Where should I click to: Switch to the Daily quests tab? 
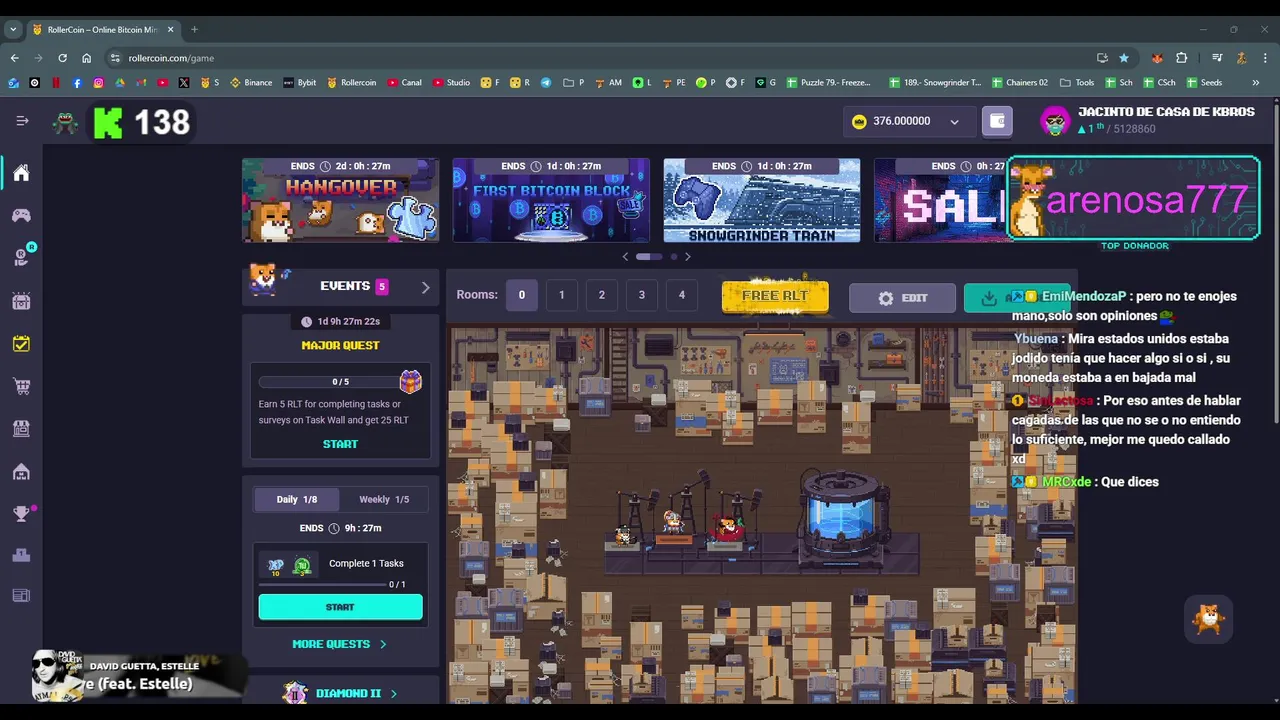pyautogui.click(x=297, y=499)
